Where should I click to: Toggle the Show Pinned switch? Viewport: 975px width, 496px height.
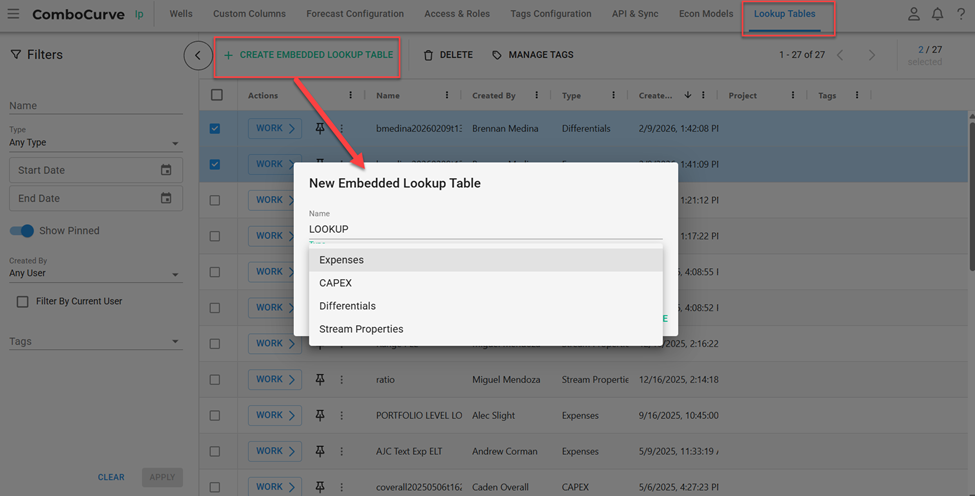coord(22,231)
